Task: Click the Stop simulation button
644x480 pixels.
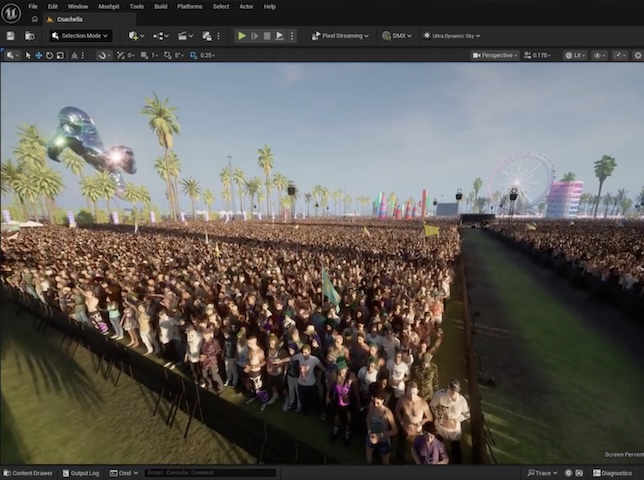Action: (x=267, y=36)
